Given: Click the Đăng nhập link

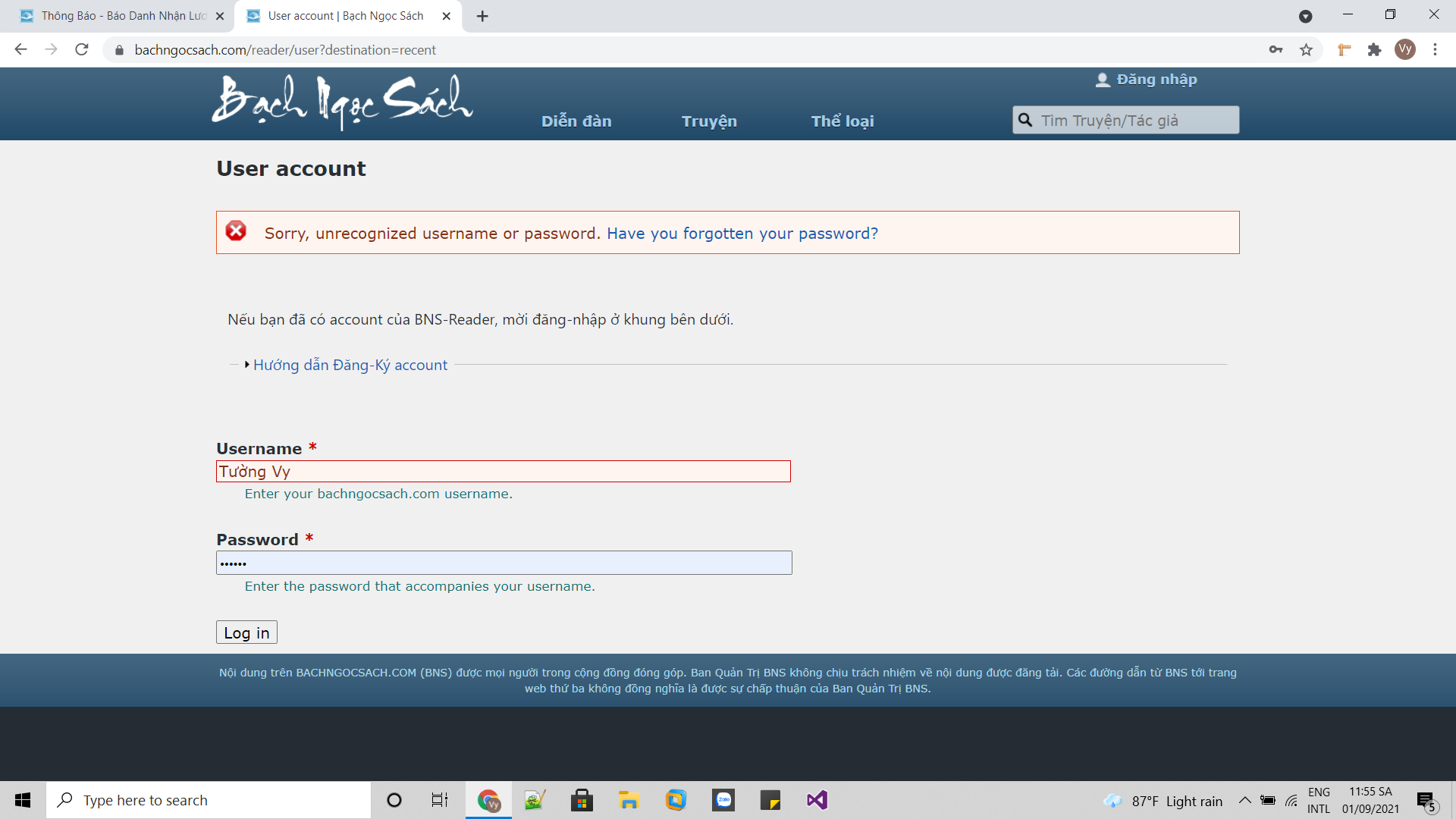Looking at the screenshot, I should coord(1156,80).
